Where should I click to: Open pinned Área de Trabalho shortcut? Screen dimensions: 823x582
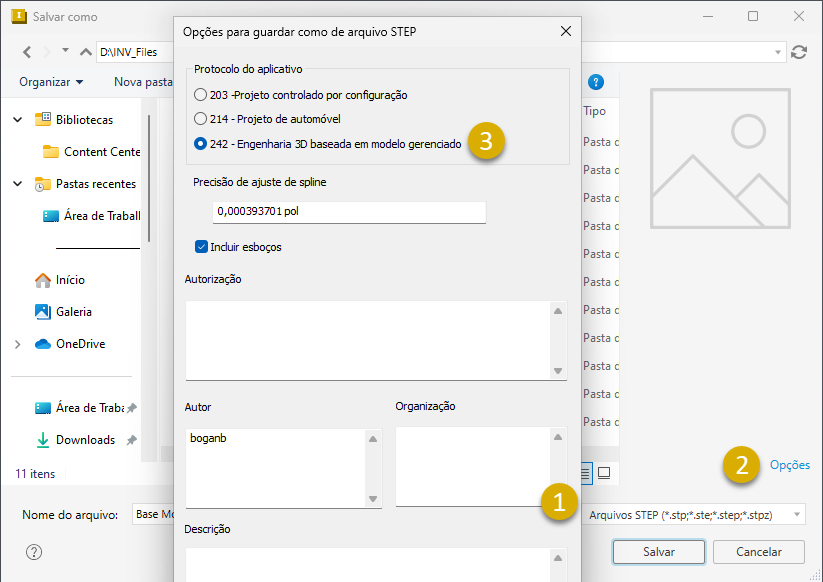tap(79, 408)
